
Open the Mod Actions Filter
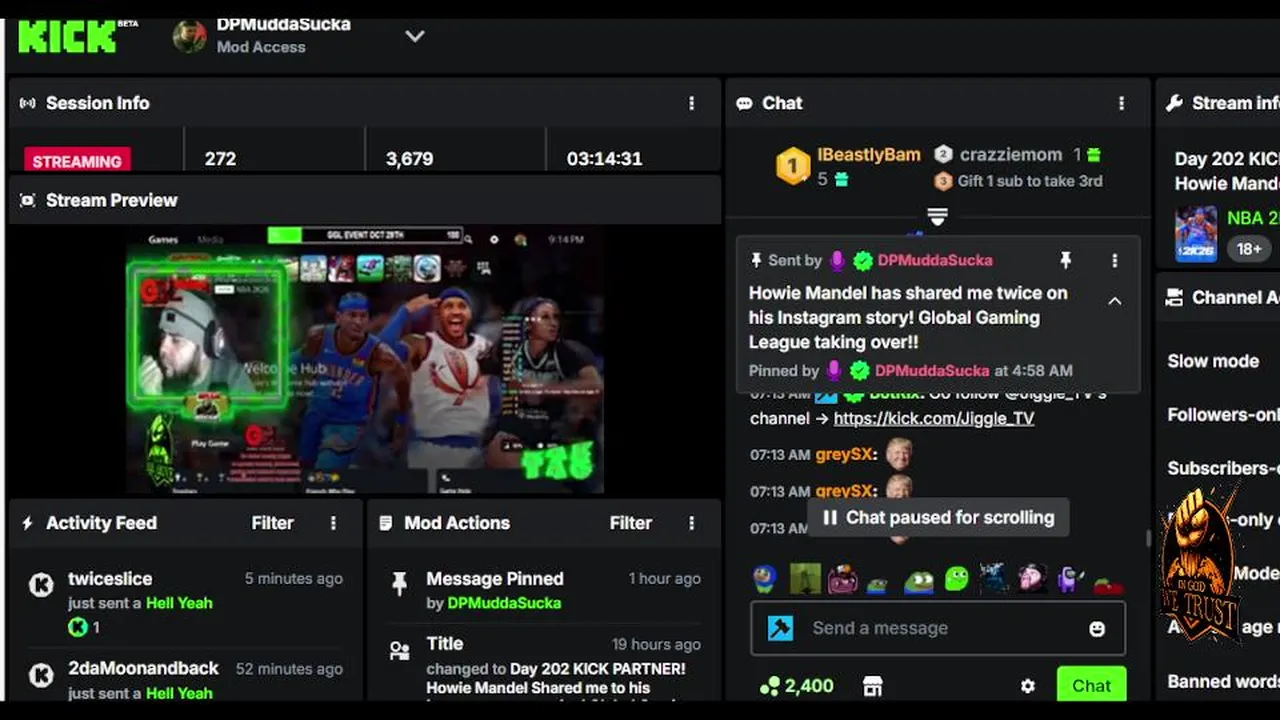coord(631,523)
